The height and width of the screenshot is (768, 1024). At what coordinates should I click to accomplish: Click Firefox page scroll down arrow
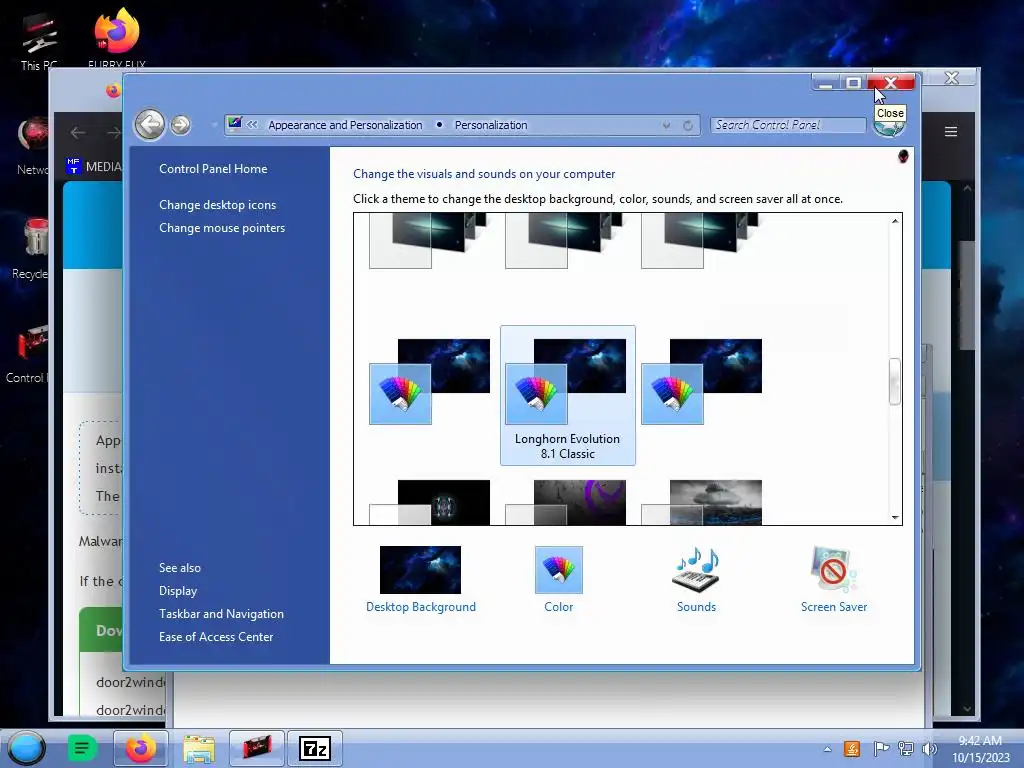click(x=967, y=709)
